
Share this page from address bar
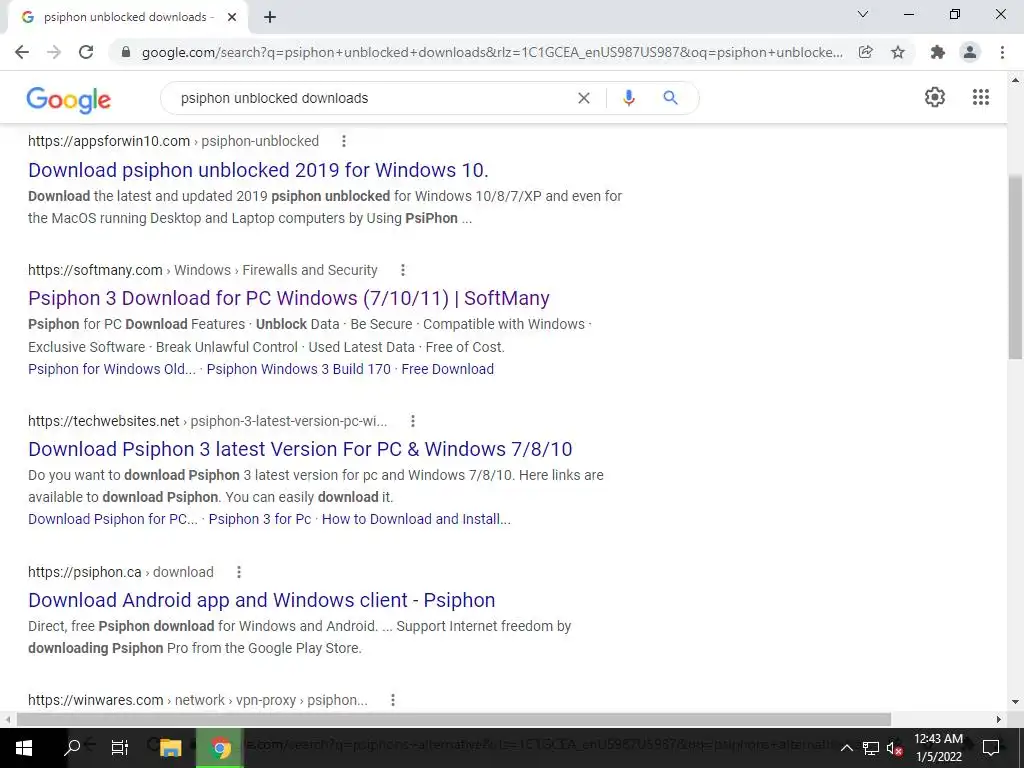pos(865,52)
